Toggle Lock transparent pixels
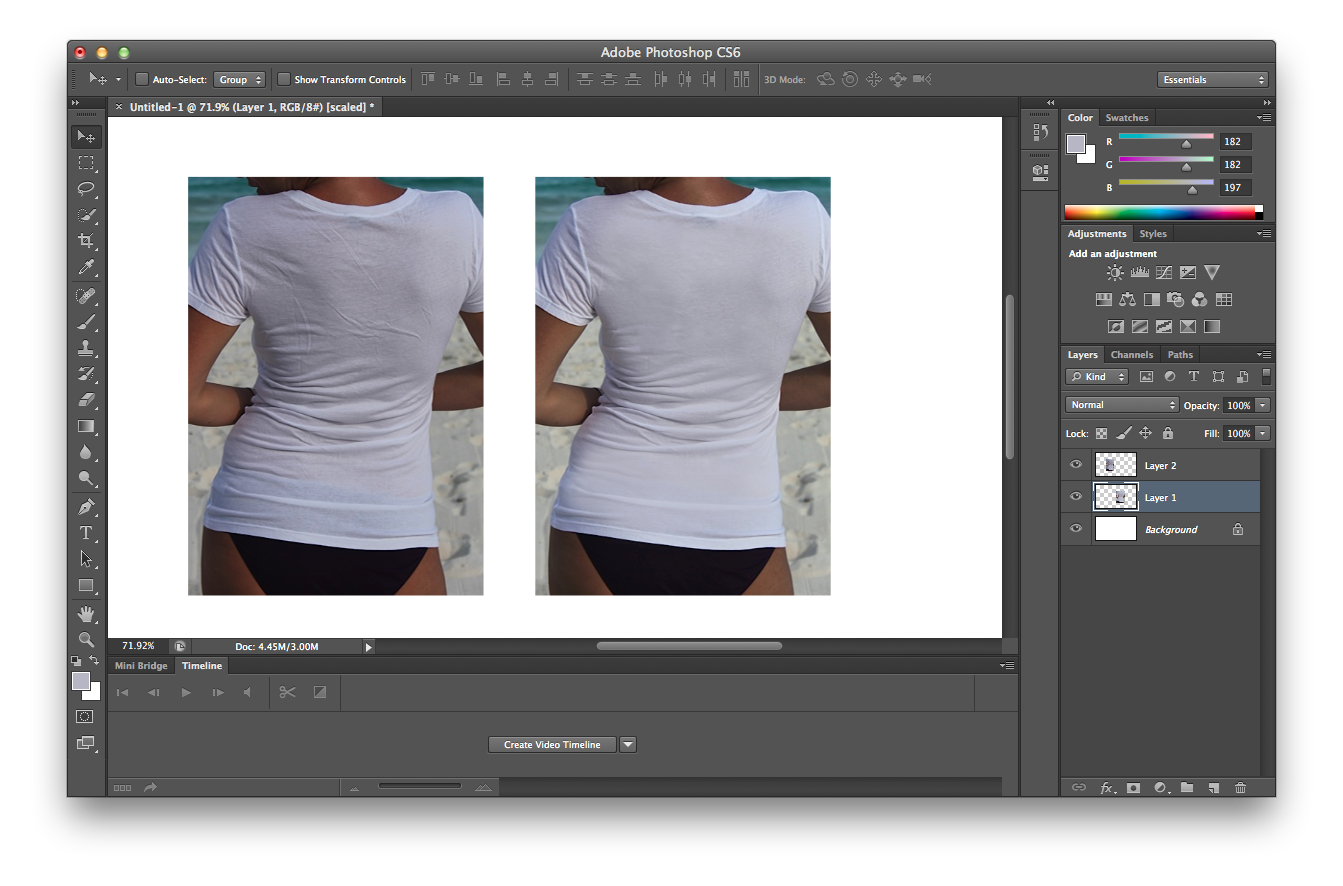1343x886 pixels. point(1101,433)
